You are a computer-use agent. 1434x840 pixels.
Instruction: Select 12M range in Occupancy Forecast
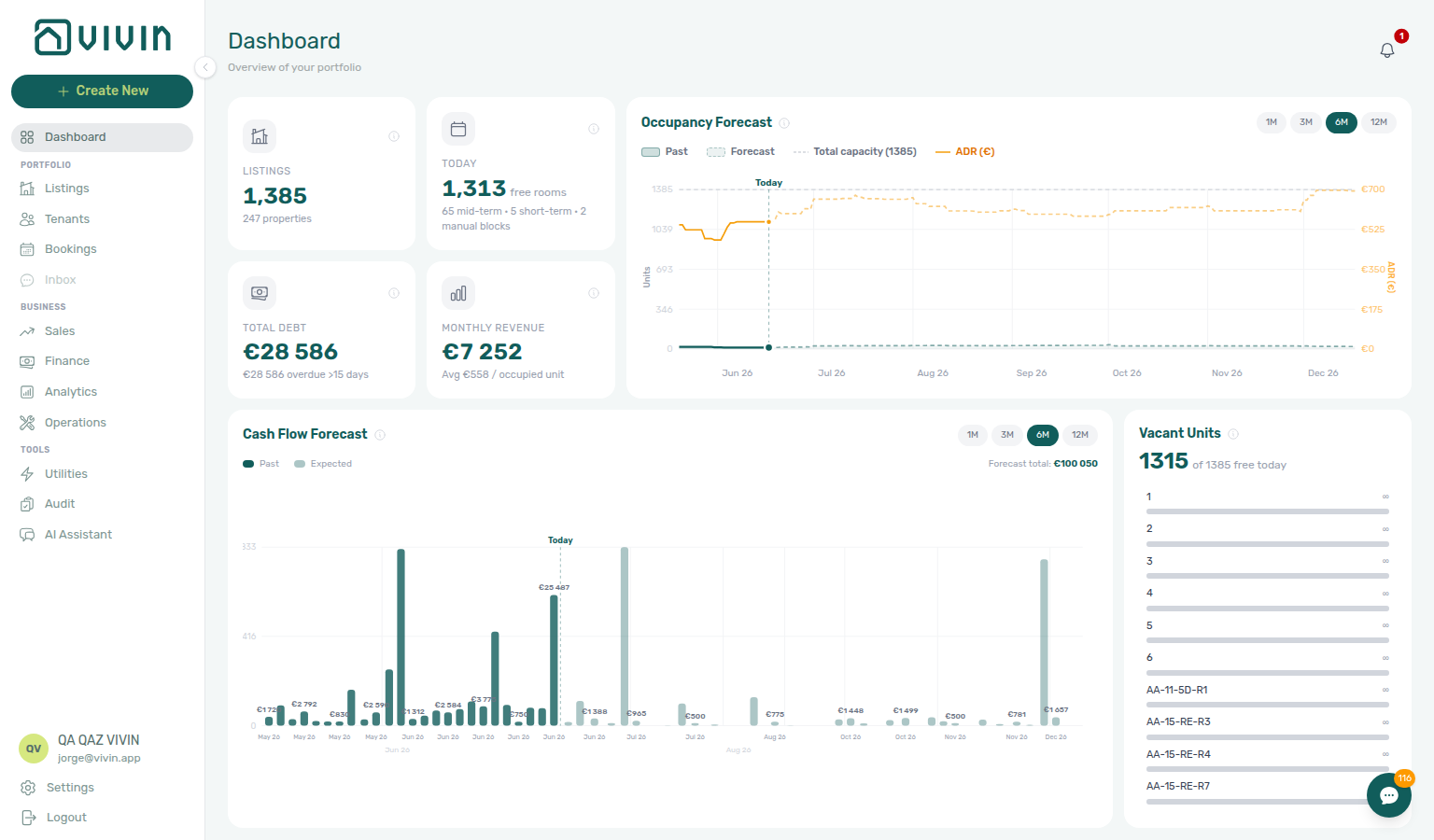click(x=1379, y=122)
